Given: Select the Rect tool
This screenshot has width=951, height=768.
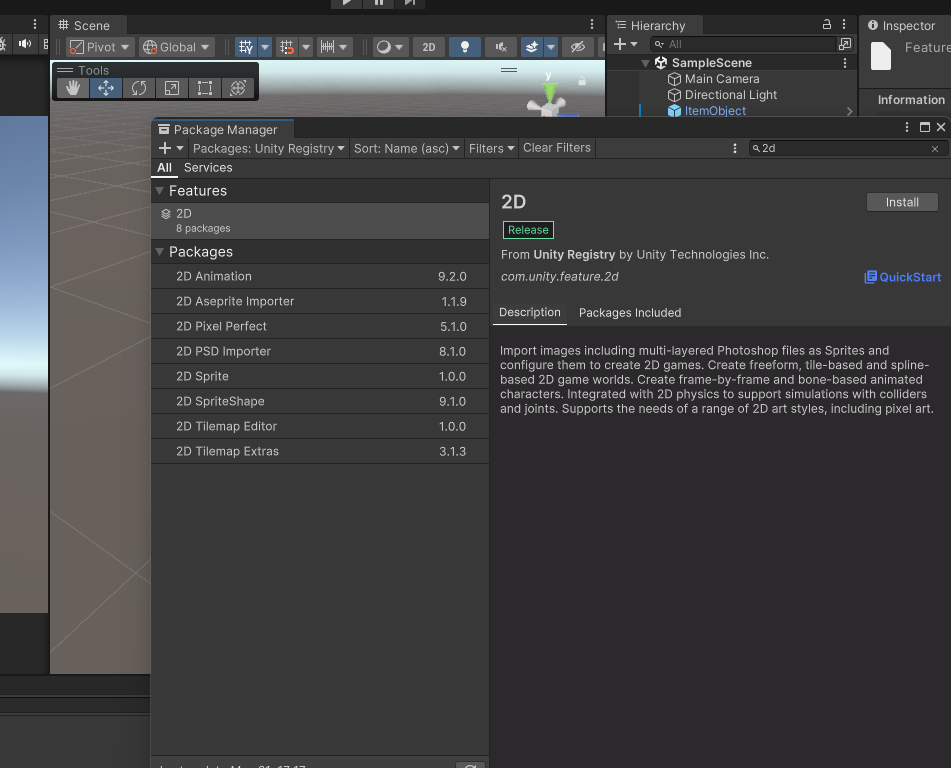Looking at the screenshot, I should [205, 88].
